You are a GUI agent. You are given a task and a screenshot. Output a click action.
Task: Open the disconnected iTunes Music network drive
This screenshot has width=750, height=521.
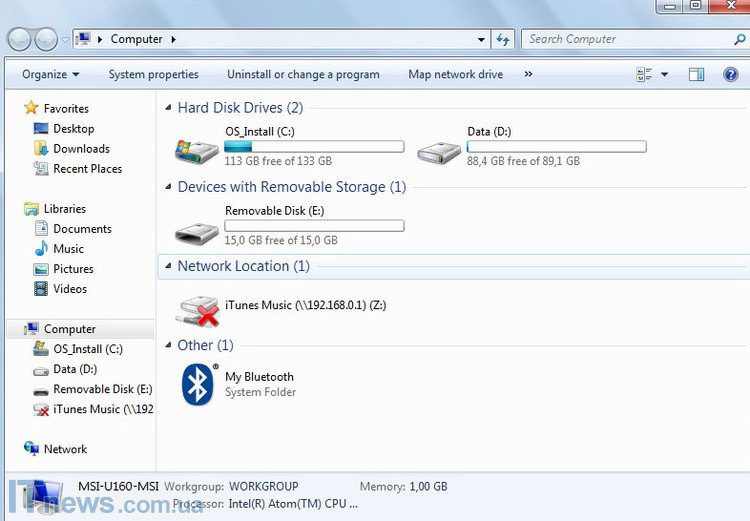coord(197,308)
